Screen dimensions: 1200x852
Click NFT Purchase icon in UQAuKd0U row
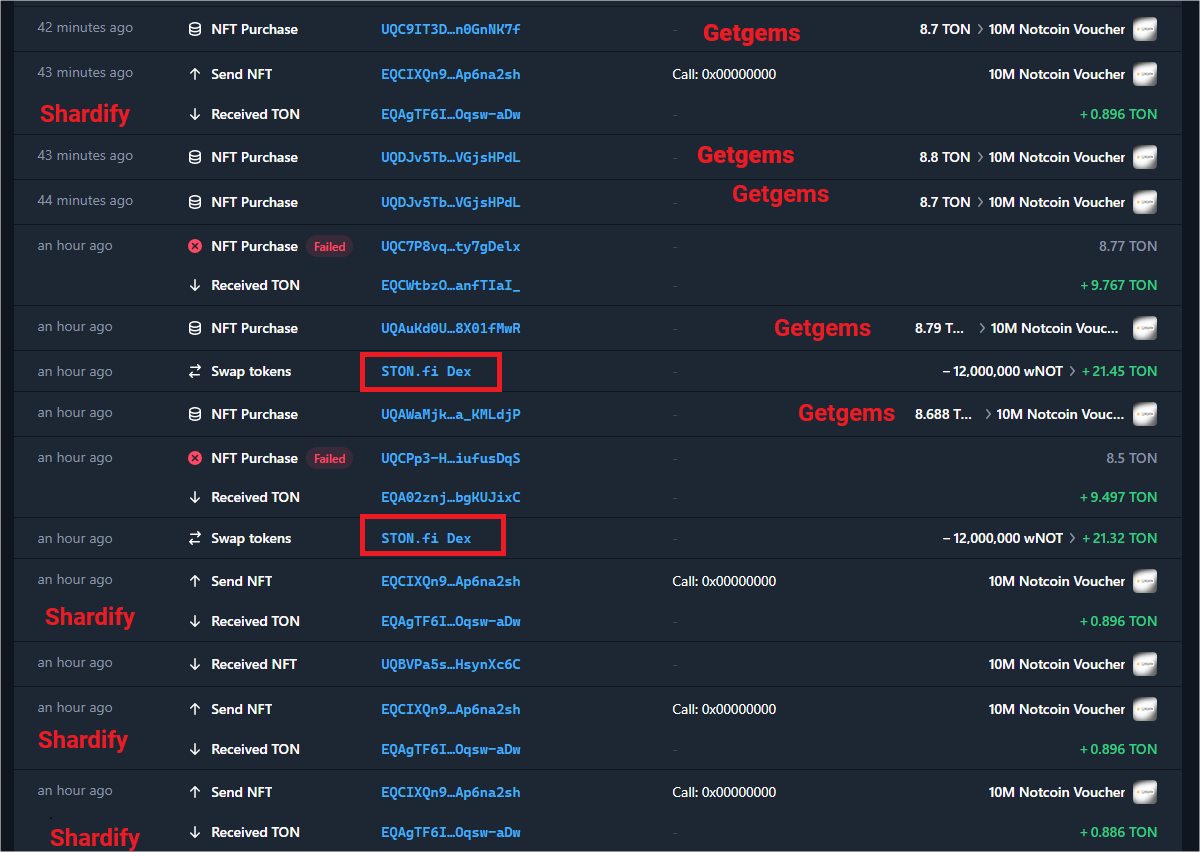click(195, 328)
